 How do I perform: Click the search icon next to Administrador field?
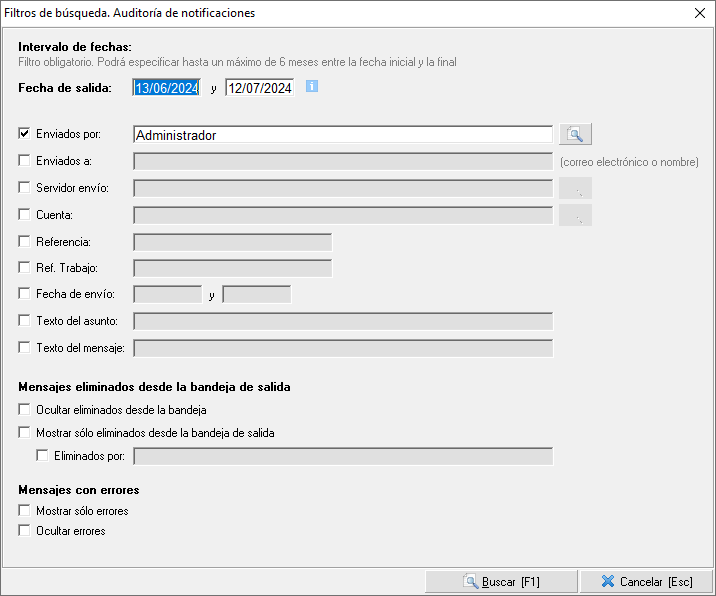tap(576, 135)
